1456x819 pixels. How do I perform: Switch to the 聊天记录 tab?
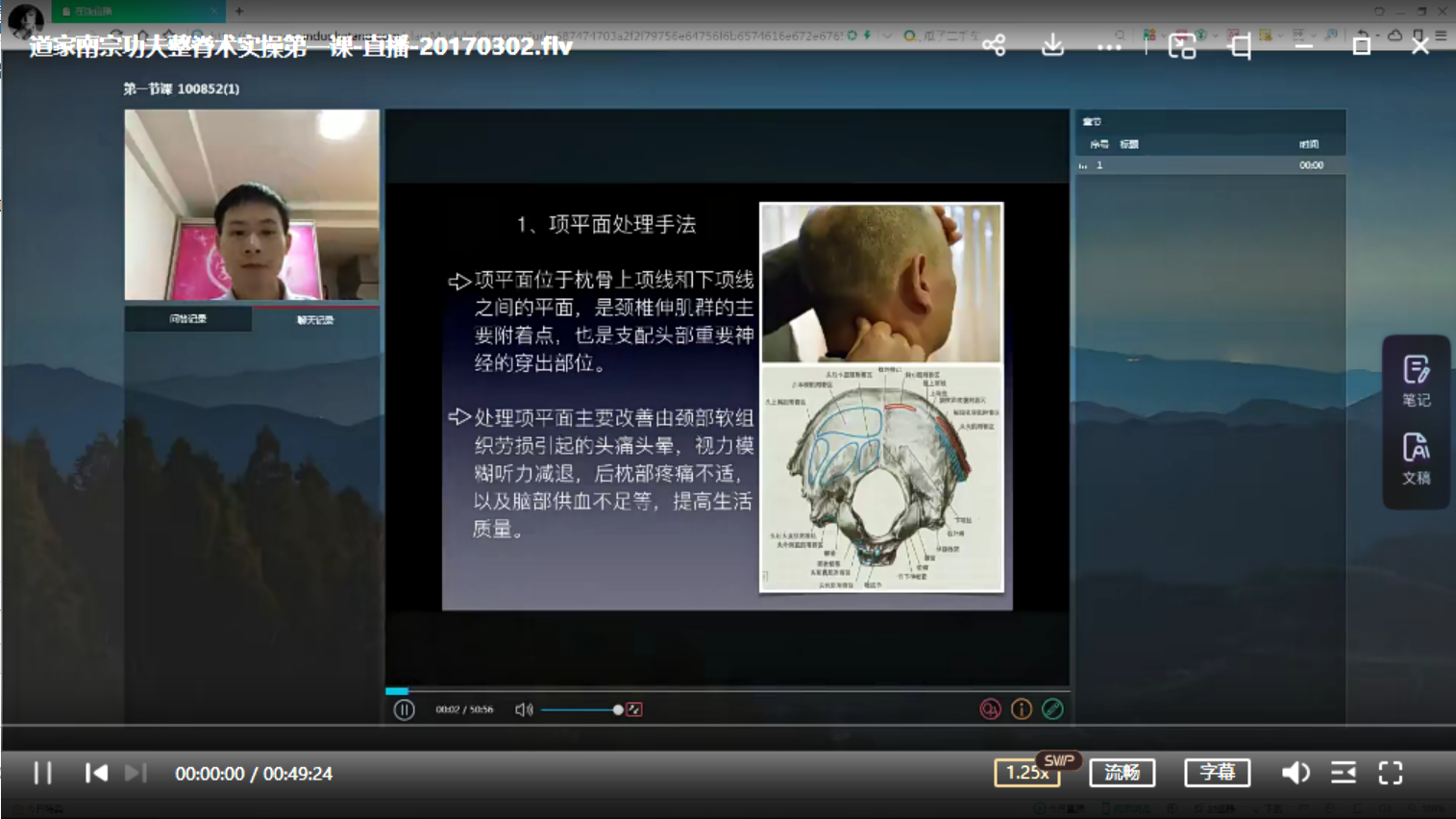pos(317,319)
